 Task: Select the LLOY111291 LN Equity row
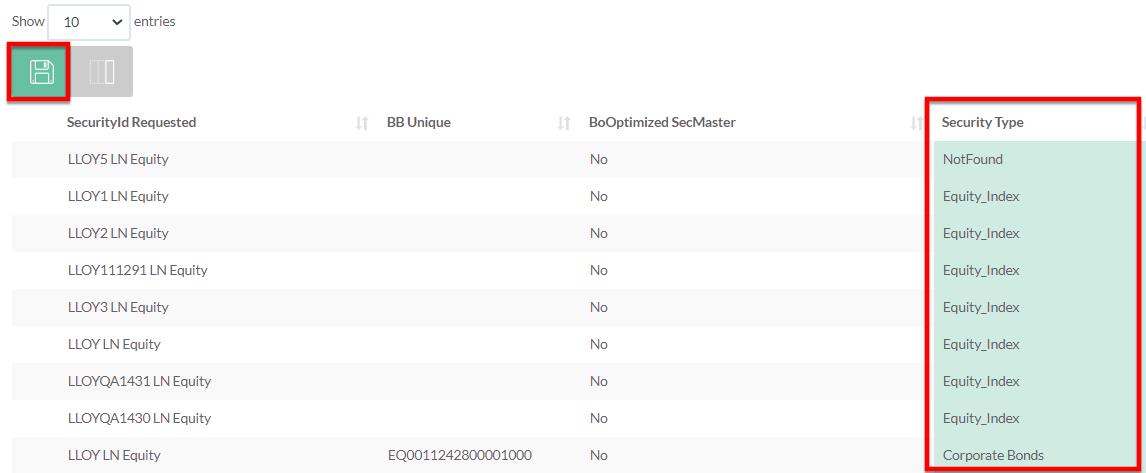tap(137, 270)
